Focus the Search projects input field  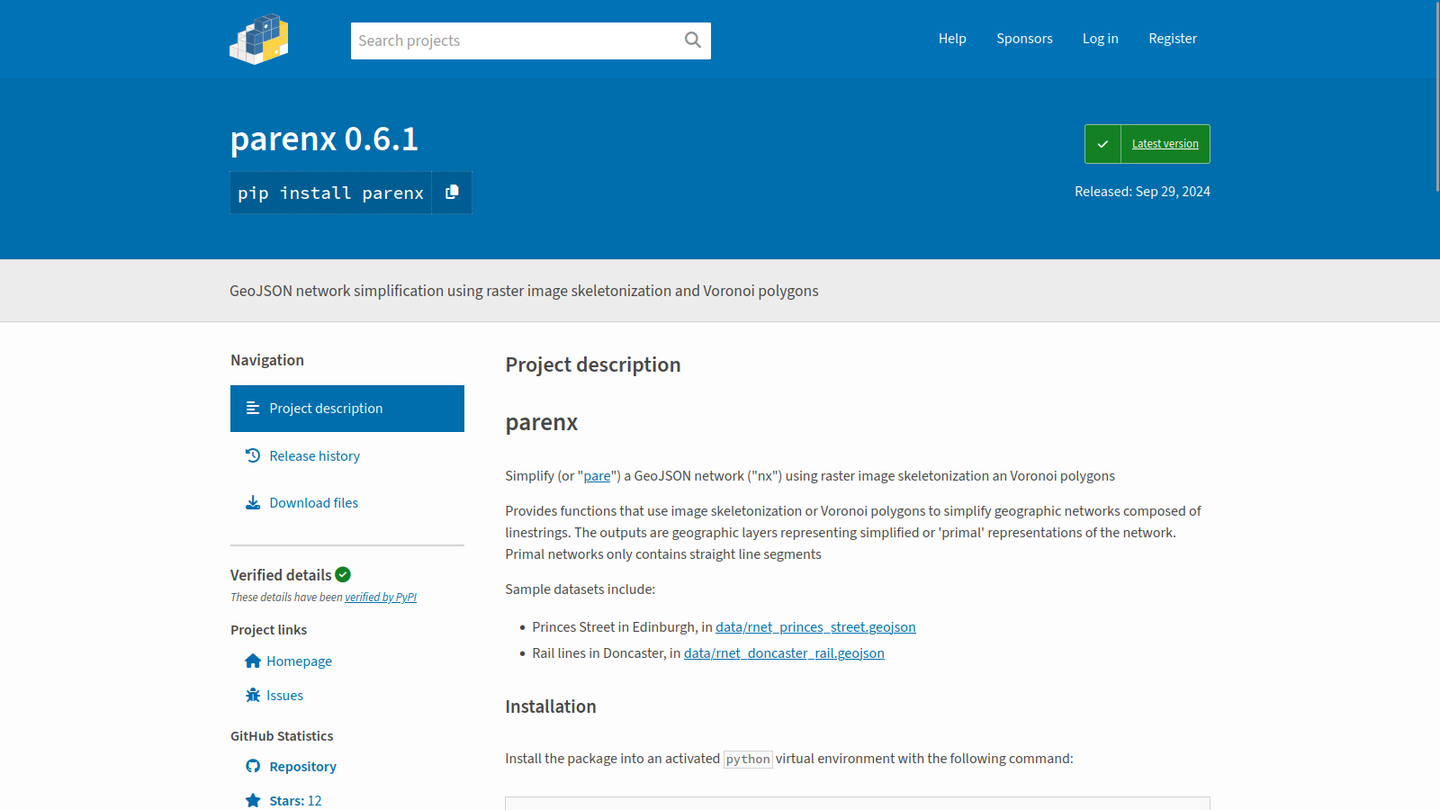pos(512,41)
